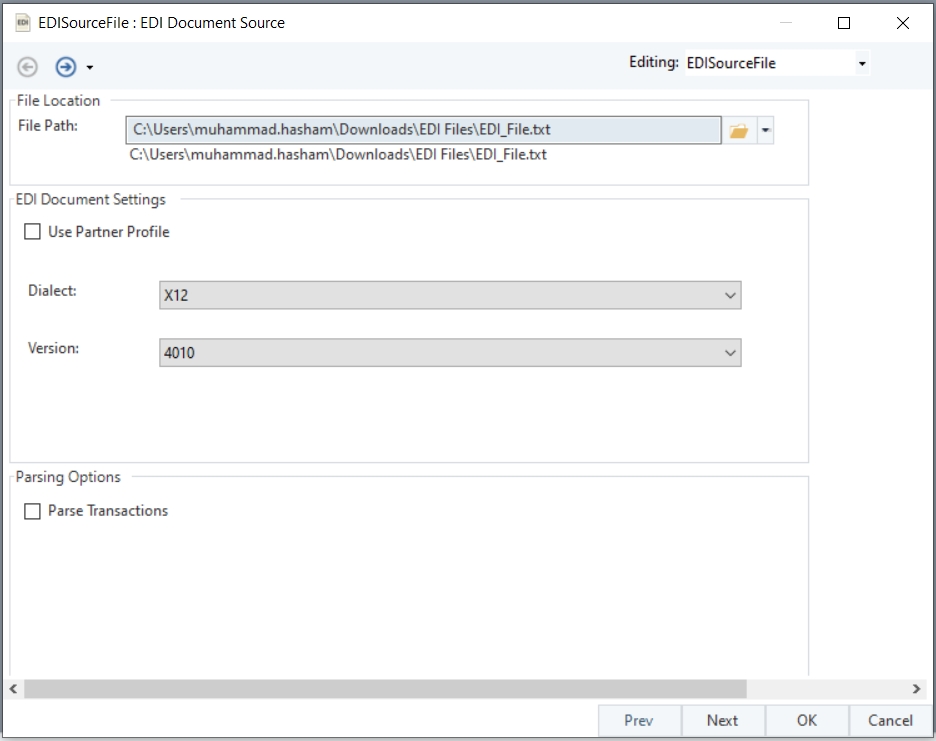Screen dimensions: 936x741
Task: Click the forward navigation arrow icon
Action: [66, 67]
